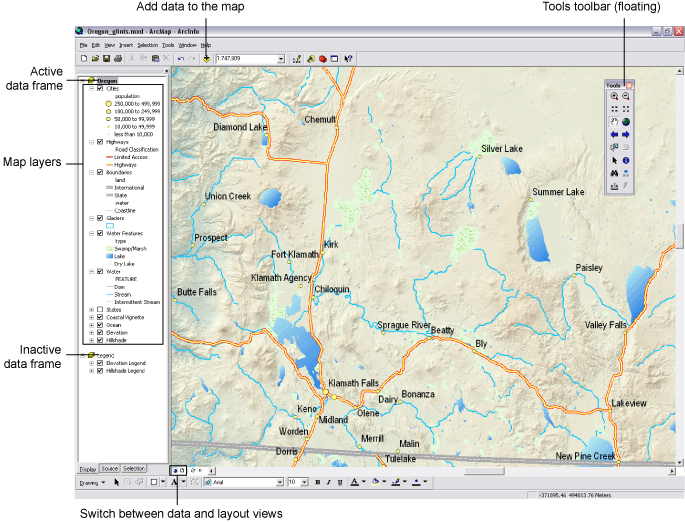Select the Zoom In tool
This screenshot has width=685, height=522.
[614, 96]
